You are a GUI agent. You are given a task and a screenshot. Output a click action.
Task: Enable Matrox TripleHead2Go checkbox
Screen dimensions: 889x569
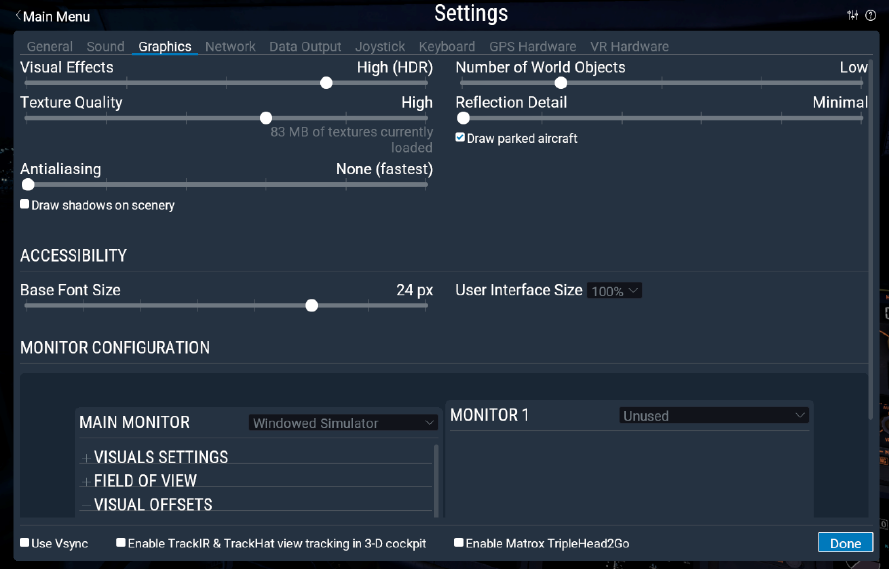459,543
